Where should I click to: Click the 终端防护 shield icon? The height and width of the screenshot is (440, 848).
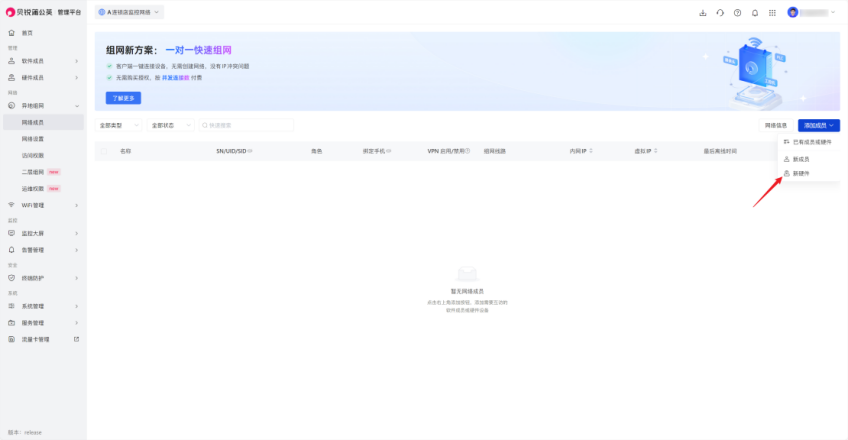click(11, 278)
